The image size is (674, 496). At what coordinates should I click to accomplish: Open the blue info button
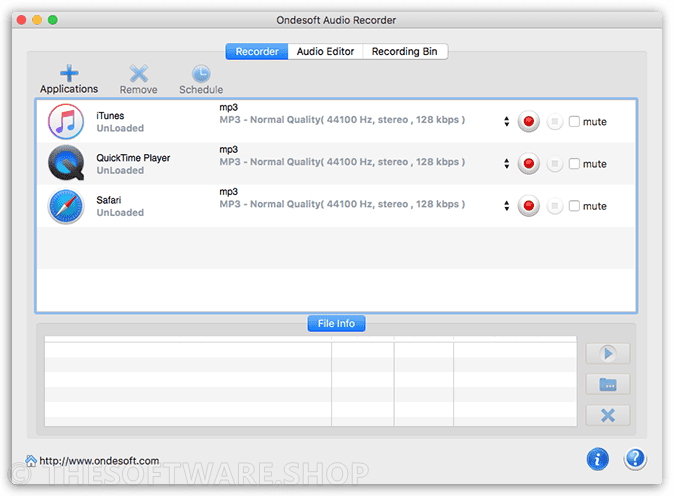pos(597,459)
